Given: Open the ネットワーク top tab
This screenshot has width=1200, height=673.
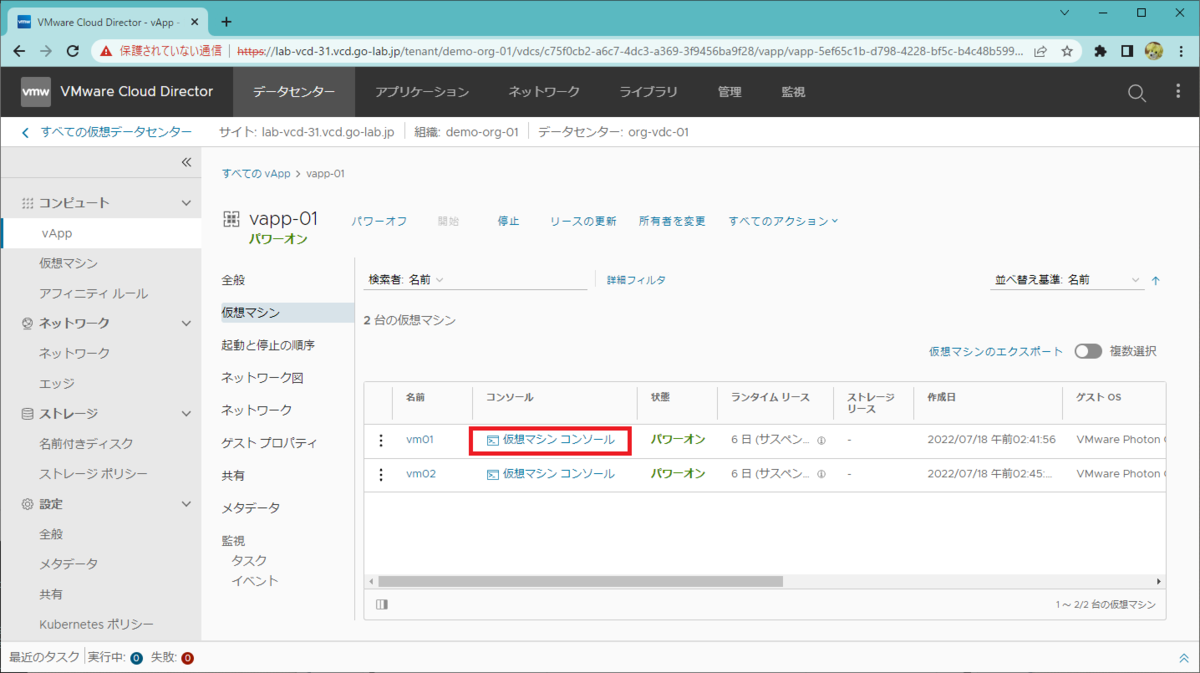Looking at the screenshot, I should [x=544, y=92].
